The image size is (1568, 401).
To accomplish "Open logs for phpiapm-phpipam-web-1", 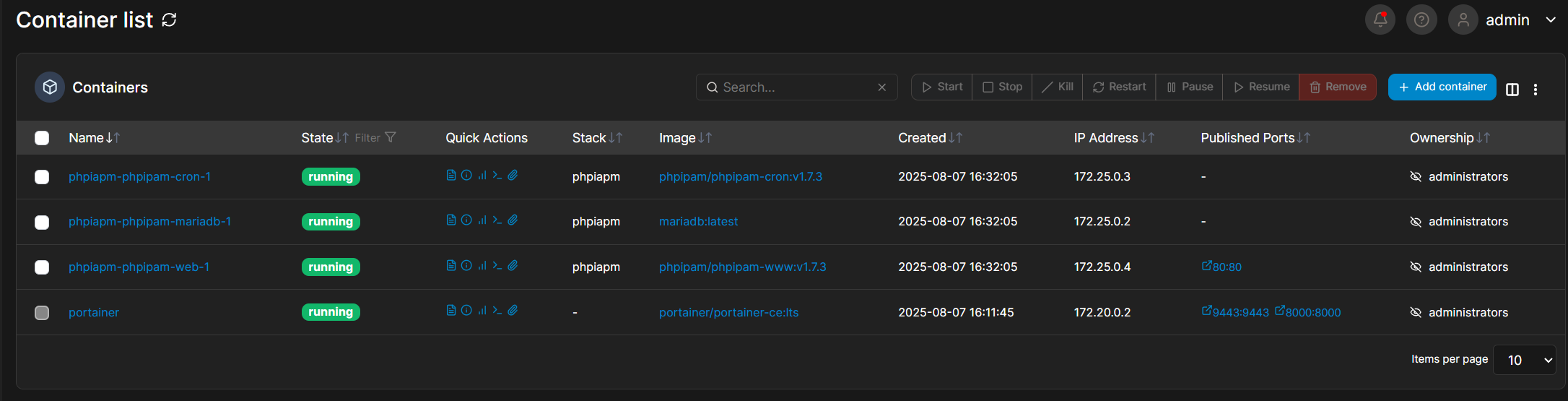I will 451,266.
